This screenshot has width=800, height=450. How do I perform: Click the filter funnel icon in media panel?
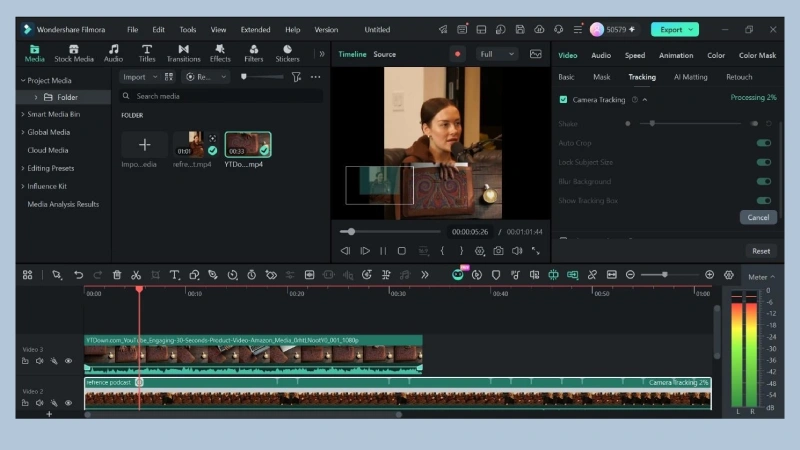tap(296, 77)
